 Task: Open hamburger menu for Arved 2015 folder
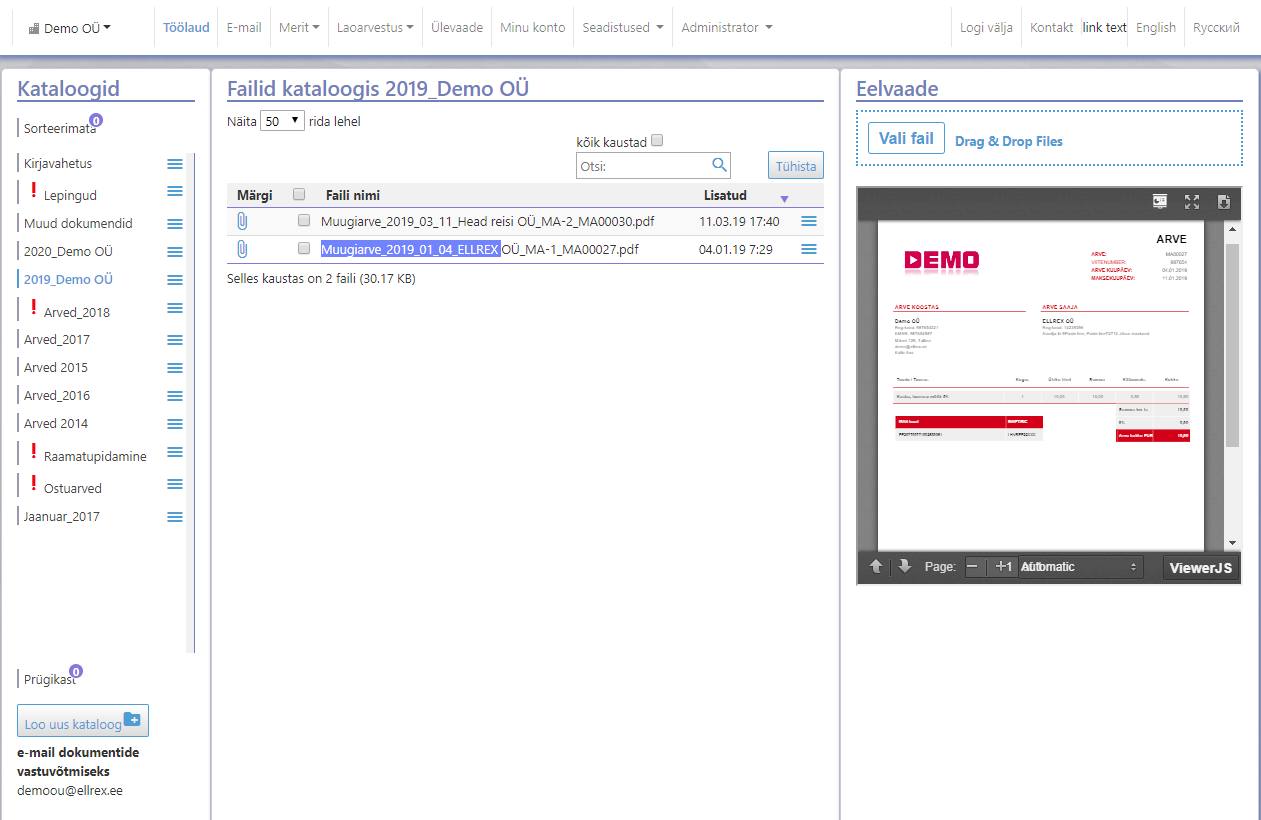pos(175,368)
